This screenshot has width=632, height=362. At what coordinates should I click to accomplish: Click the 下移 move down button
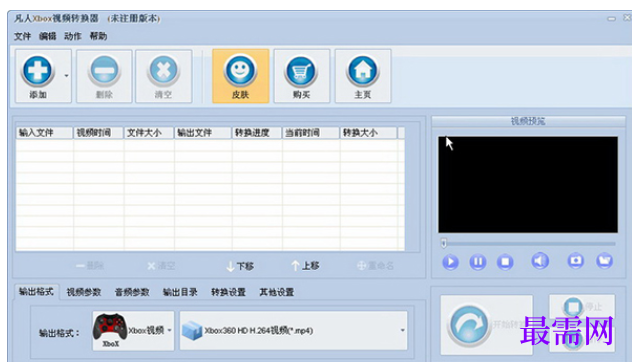coord(240,266)
